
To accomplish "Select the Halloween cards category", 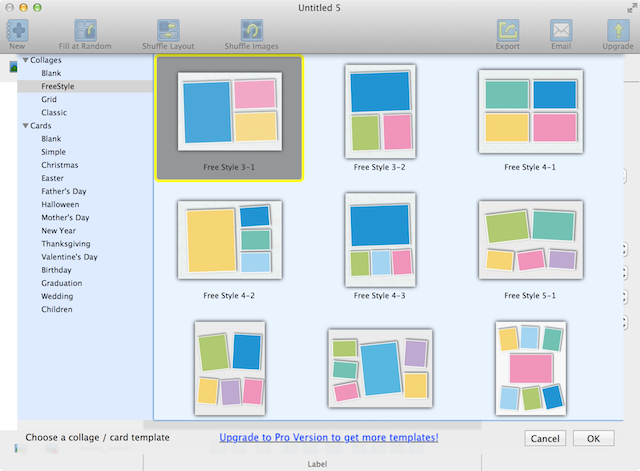I will 60,204.
